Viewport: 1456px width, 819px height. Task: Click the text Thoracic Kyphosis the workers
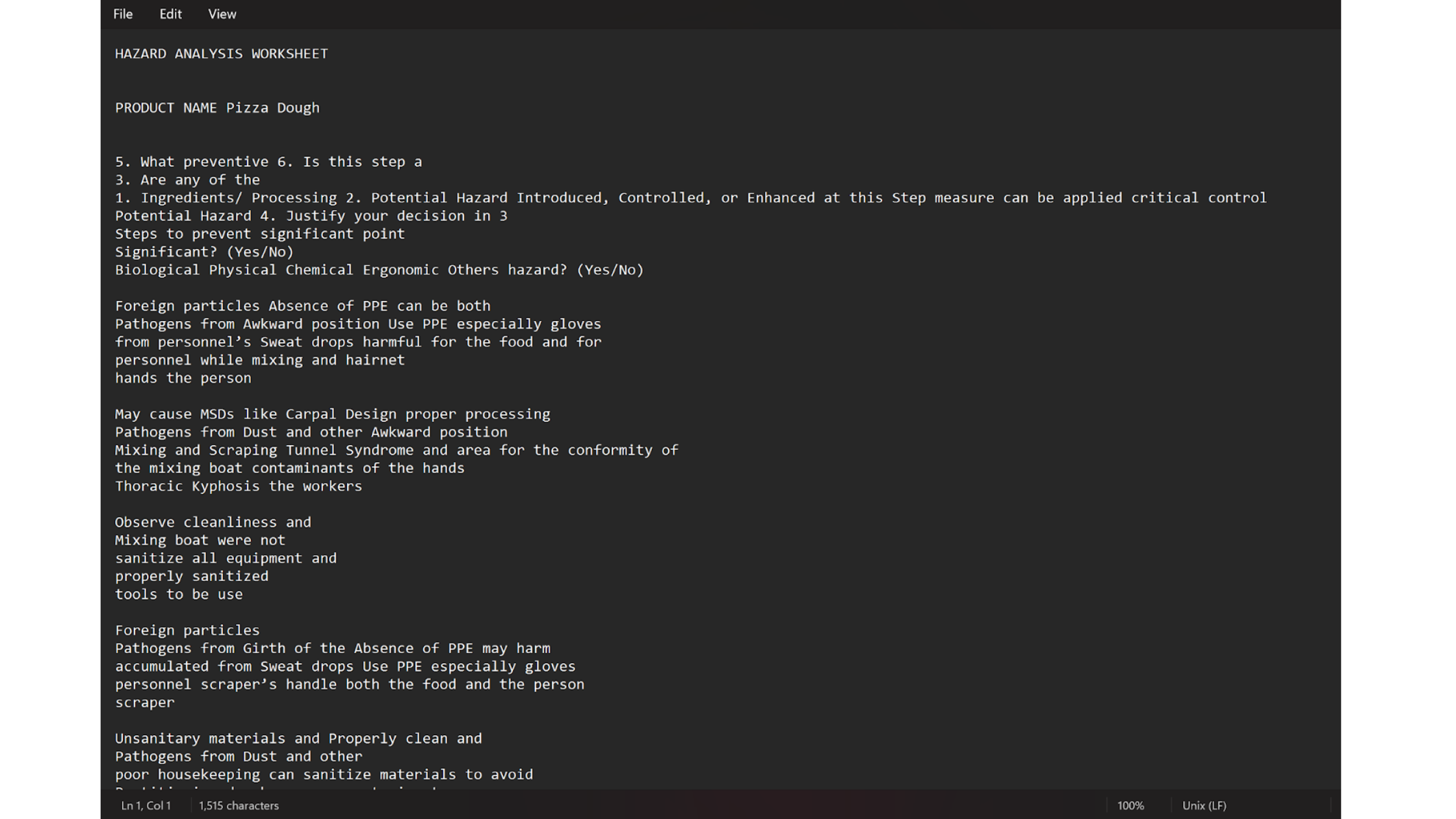tap(239, 486)
